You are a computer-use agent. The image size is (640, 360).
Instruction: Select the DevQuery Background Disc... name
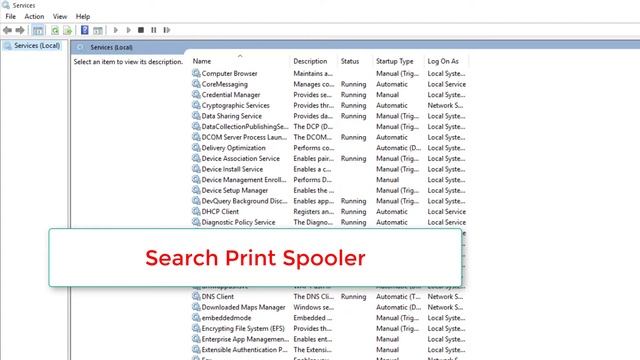click(x=244, y=201)
